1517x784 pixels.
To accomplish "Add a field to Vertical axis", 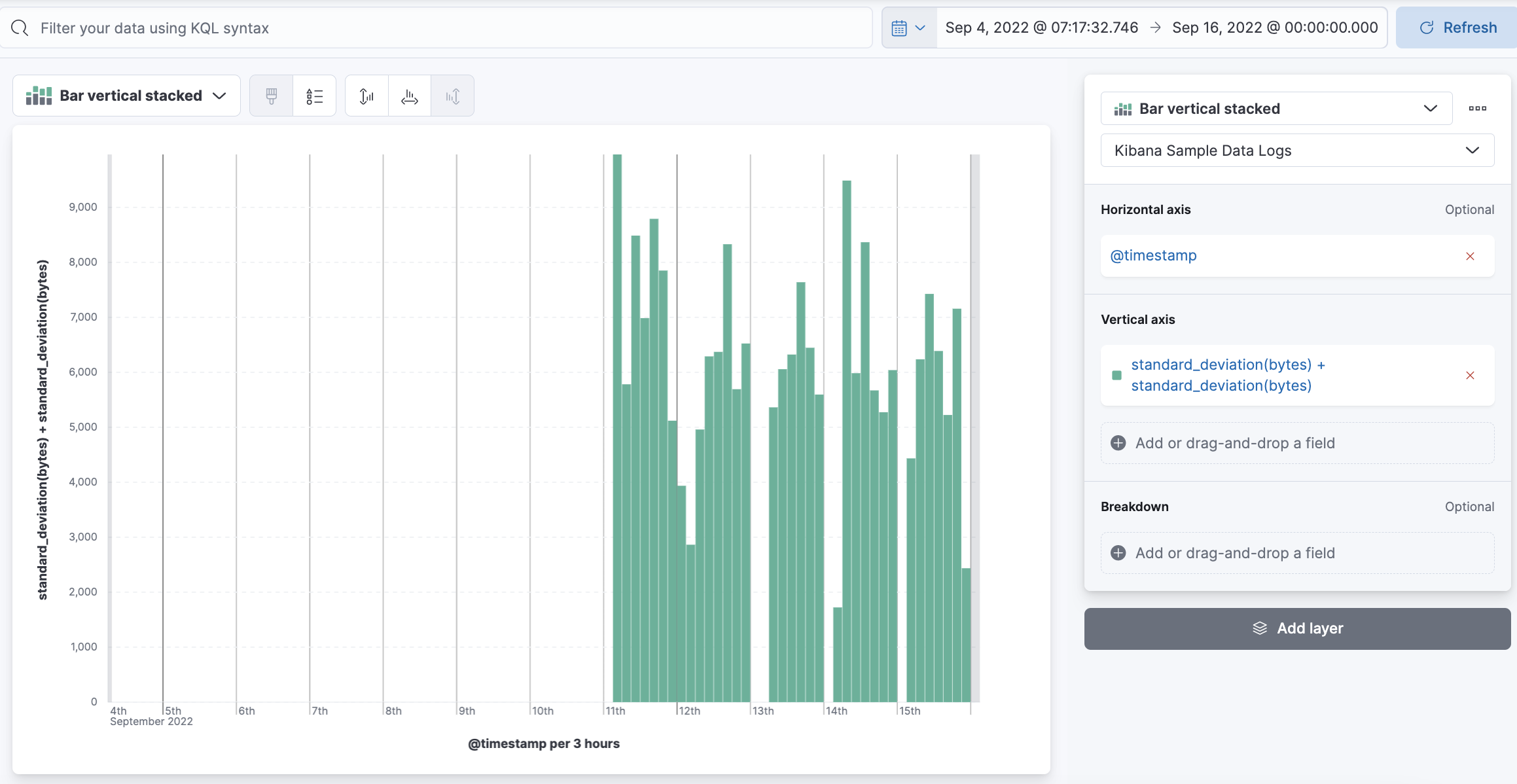I will pyautogui.click(x=1297, y=443).
